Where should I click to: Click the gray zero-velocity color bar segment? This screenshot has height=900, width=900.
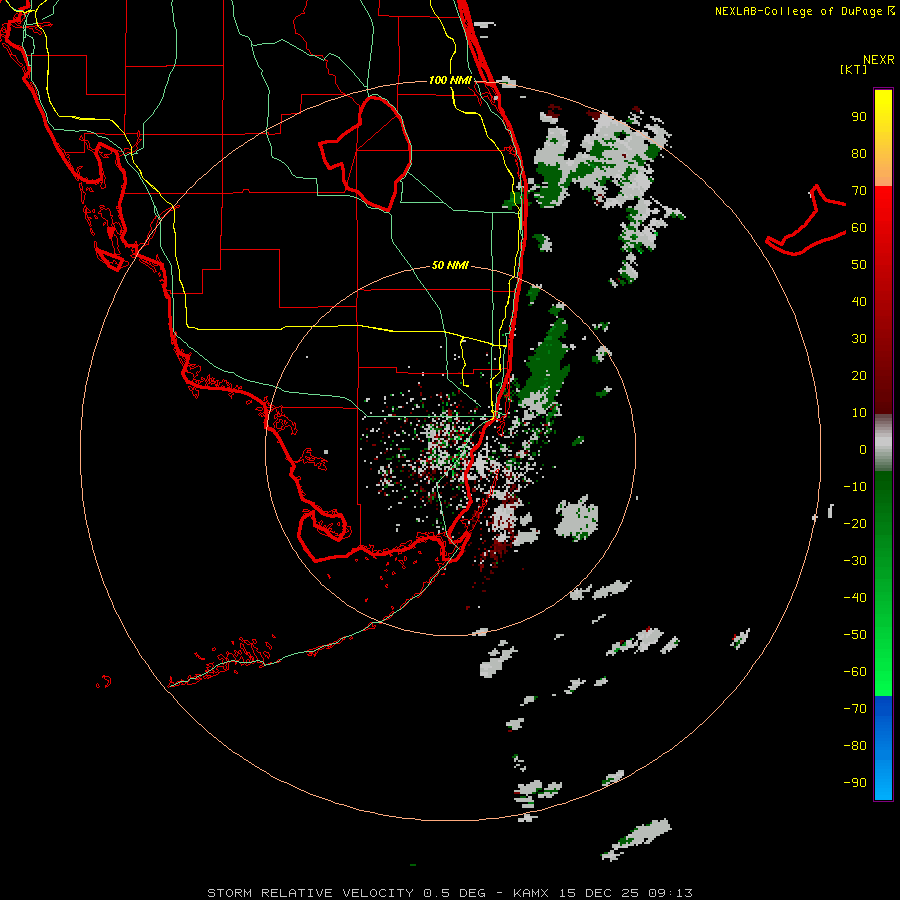coord(883,443)
